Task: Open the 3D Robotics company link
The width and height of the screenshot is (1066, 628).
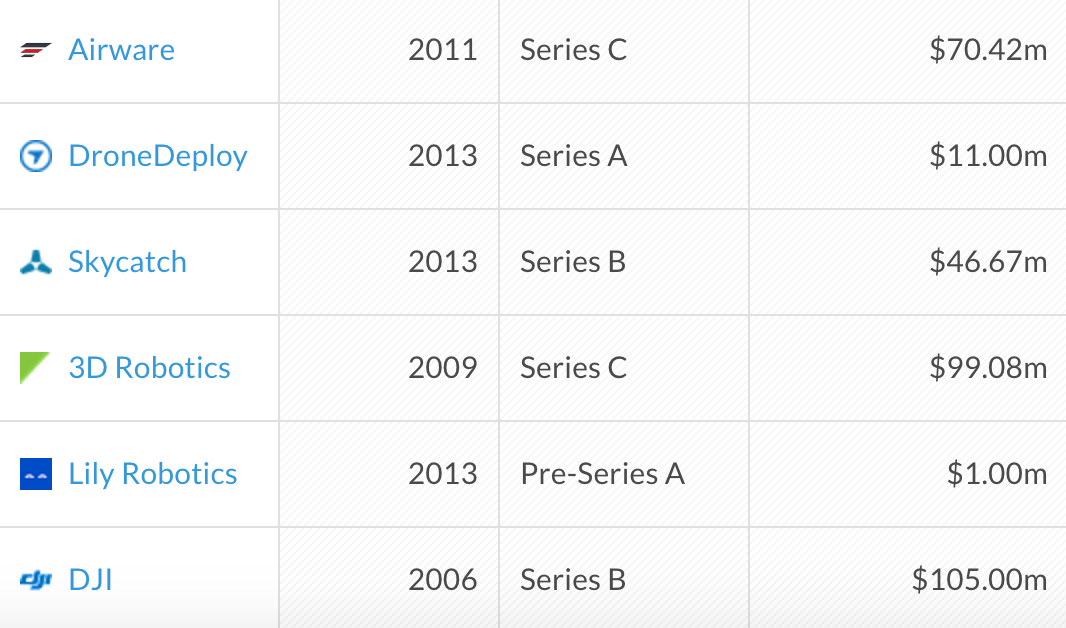Action: [149, 368]
